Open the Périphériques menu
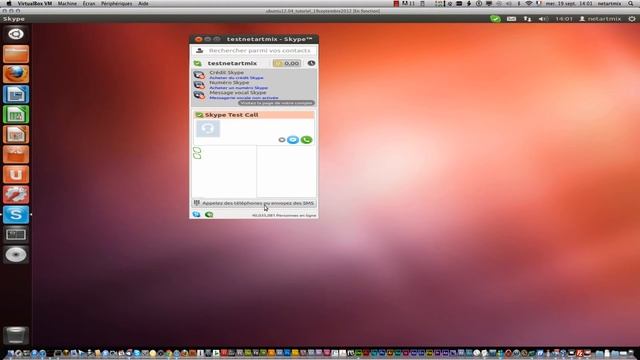 pos(117,3)
